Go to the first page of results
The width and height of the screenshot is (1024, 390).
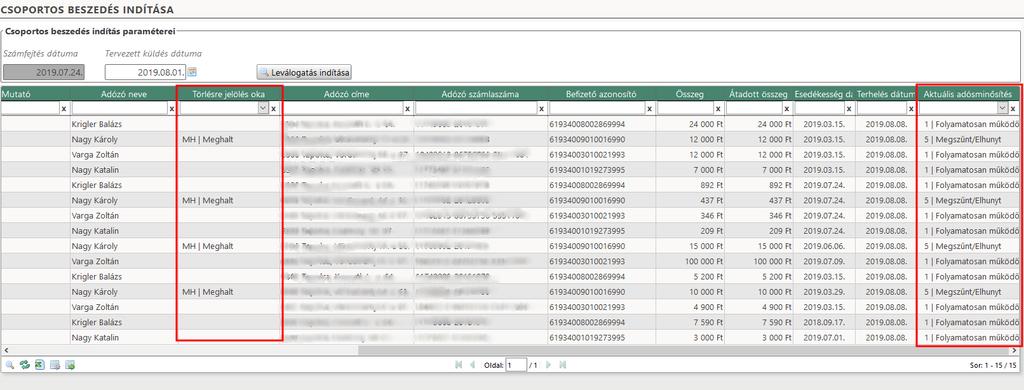[x=459, y=365]
